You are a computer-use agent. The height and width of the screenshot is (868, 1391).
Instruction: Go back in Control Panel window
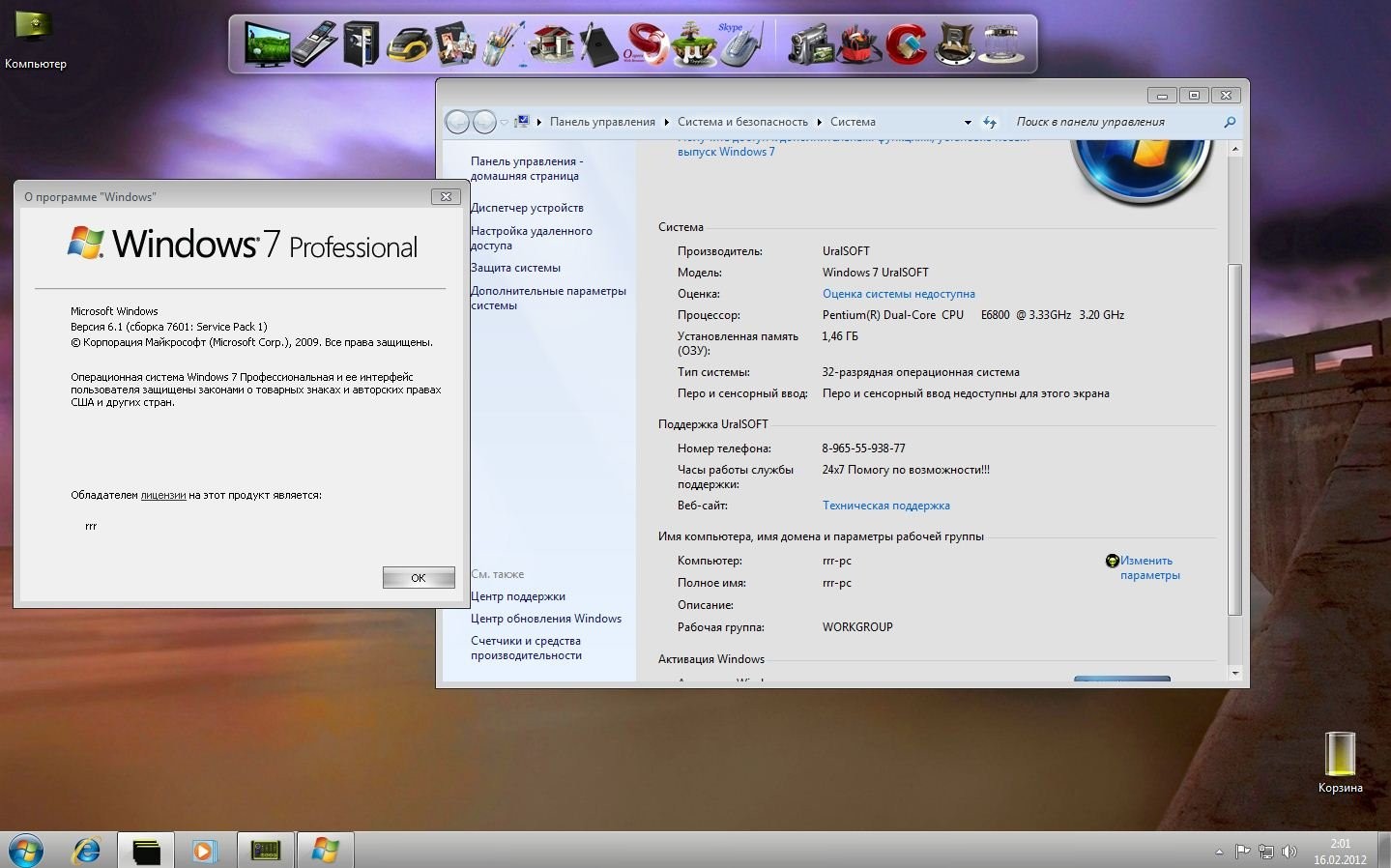(457, 122)
